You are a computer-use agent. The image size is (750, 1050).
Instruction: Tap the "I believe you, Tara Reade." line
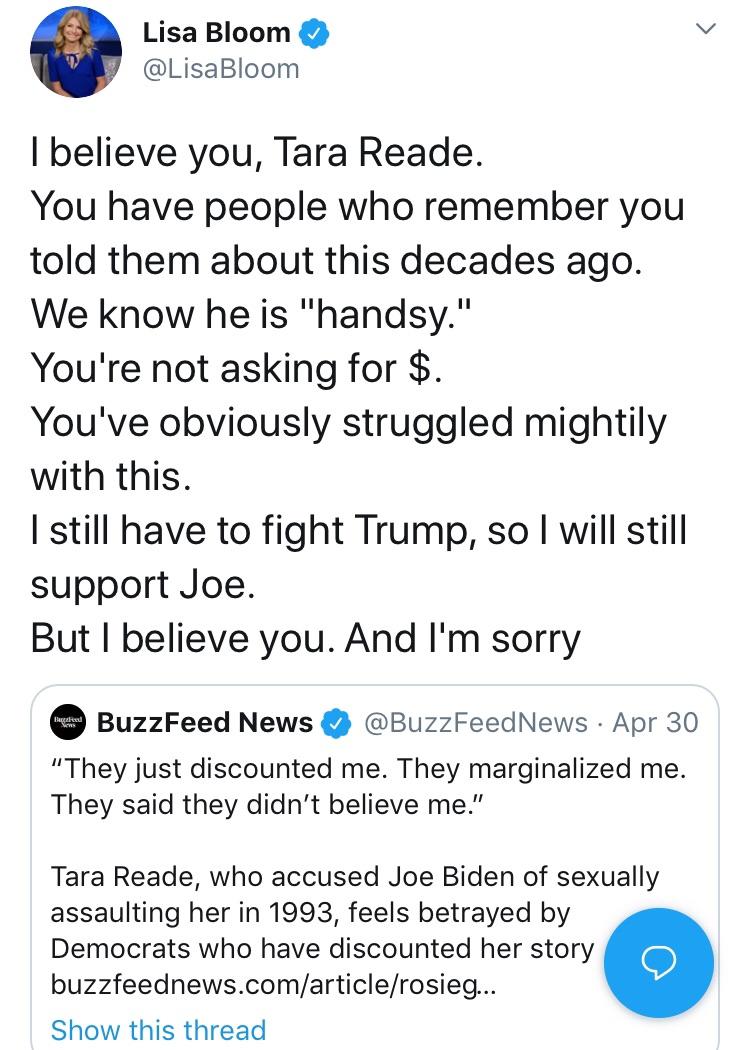pos(257,153)
